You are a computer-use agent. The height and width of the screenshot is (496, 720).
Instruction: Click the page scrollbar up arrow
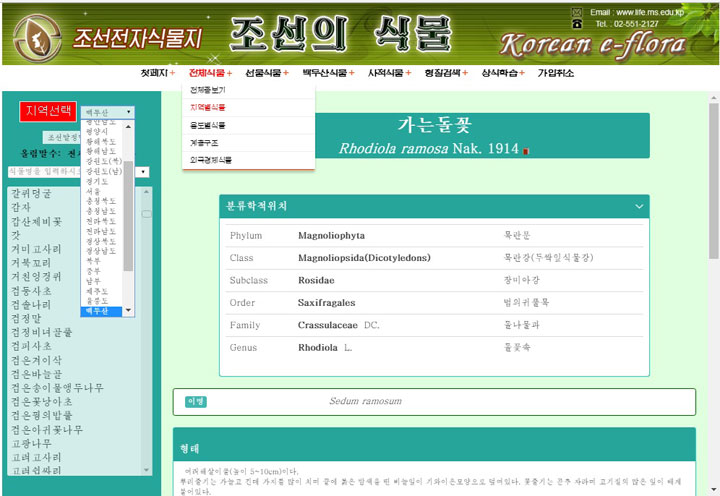[714, 98]
